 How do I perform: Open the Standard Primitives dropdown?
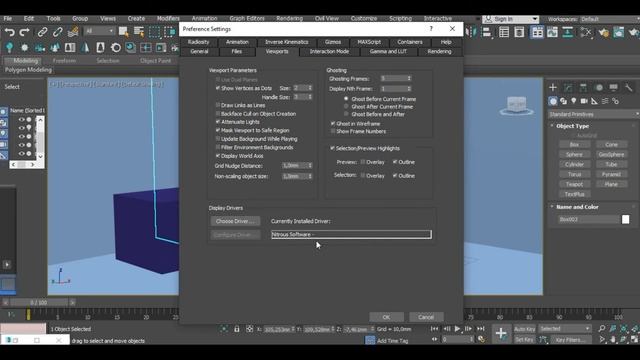(x=593, y=114)
